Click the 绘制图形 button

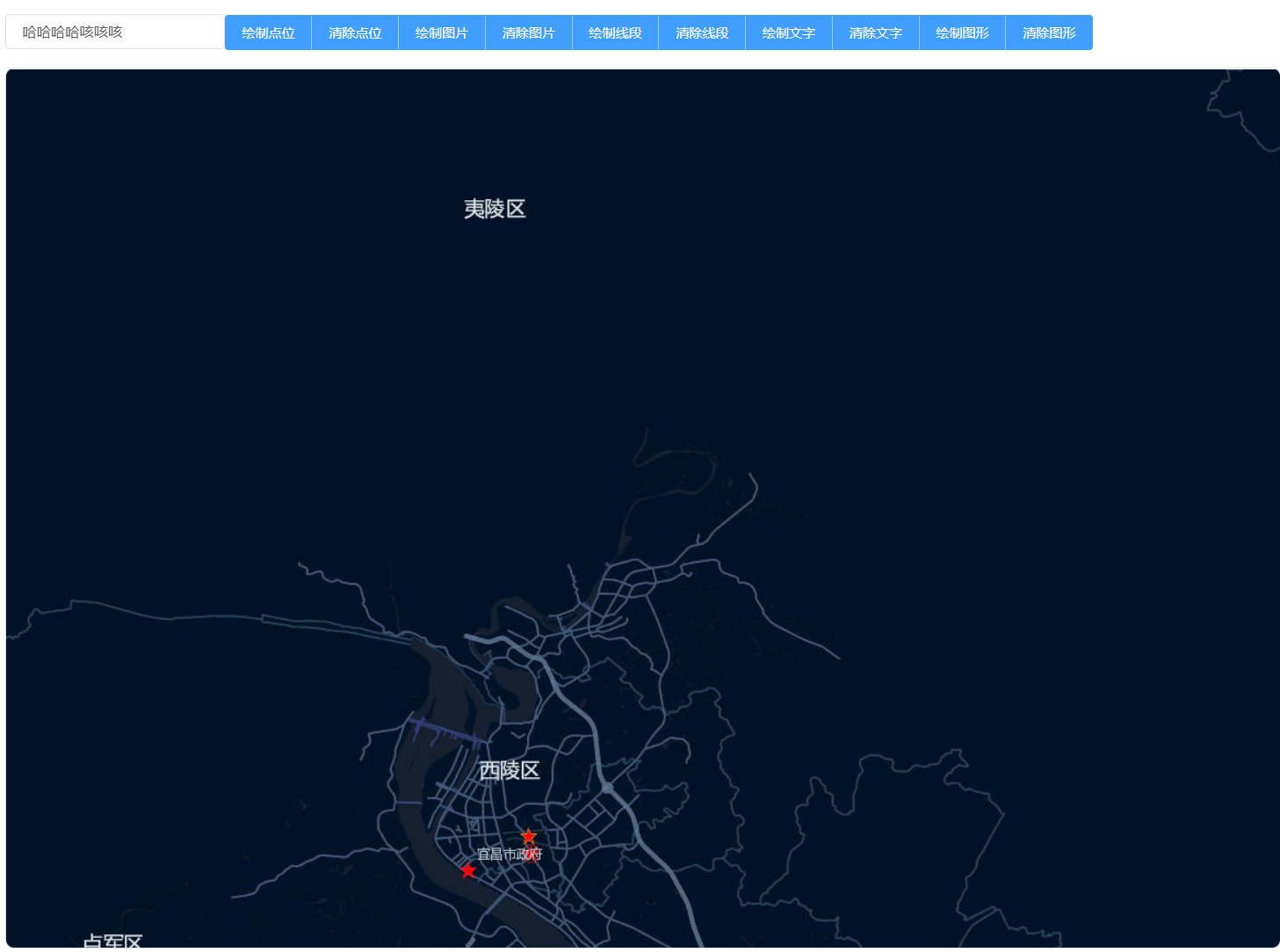pyautogui.click(x=963, y=32)
